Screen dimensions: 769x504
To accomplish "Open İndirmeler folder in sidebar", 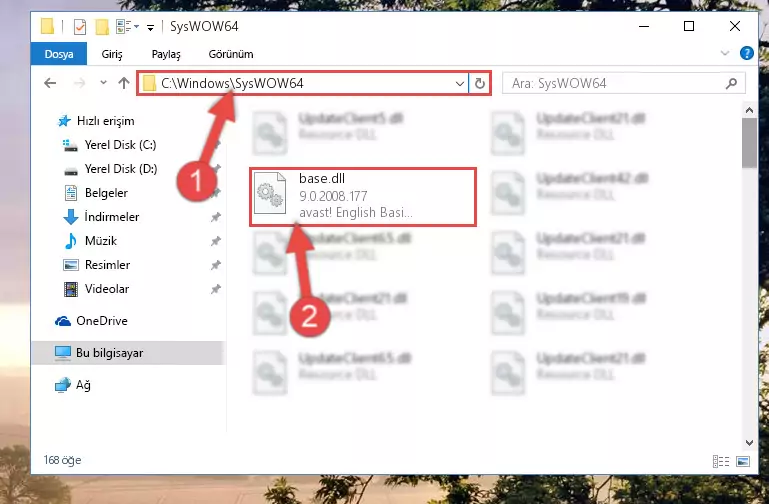I will click(112, 217).
